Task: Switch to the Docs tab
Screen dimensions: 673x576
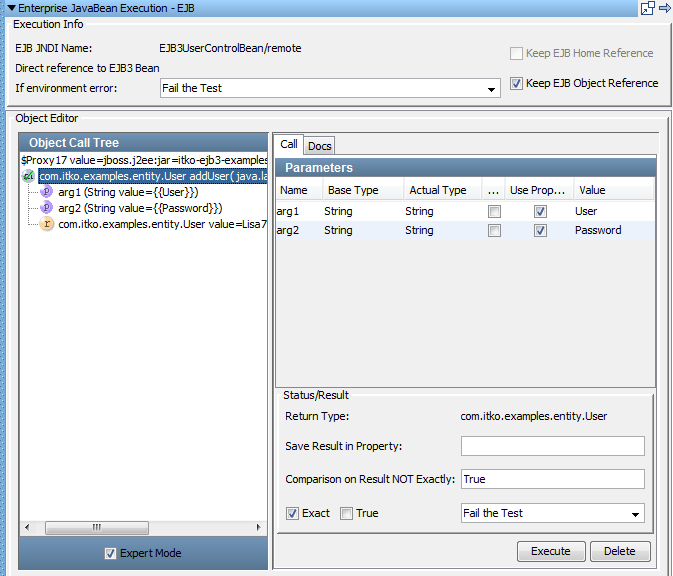Action: coord(319,146)
